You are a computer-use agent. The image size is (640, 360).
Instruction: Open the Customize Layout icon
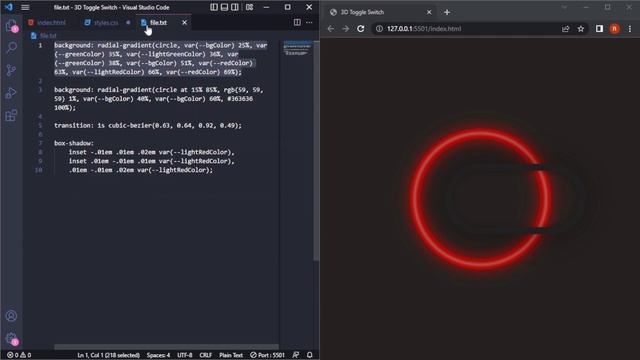click(249, 7)
